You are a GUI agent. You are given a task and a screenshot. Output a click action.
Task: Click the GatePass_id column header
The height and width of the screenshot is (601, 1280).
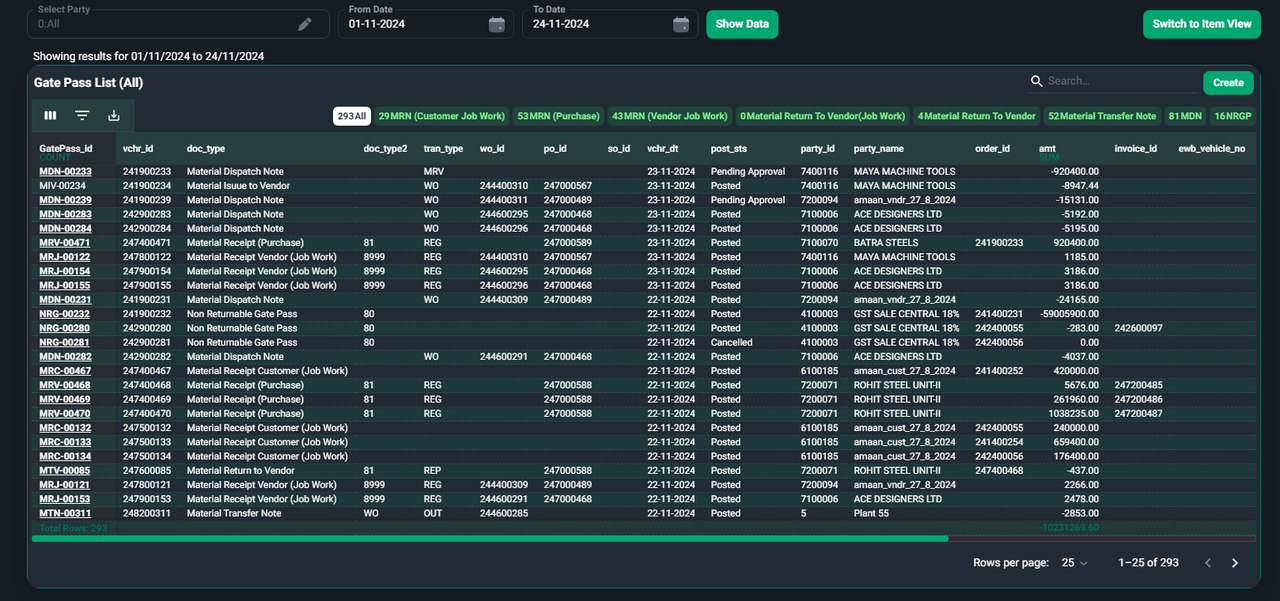(66, 148)
